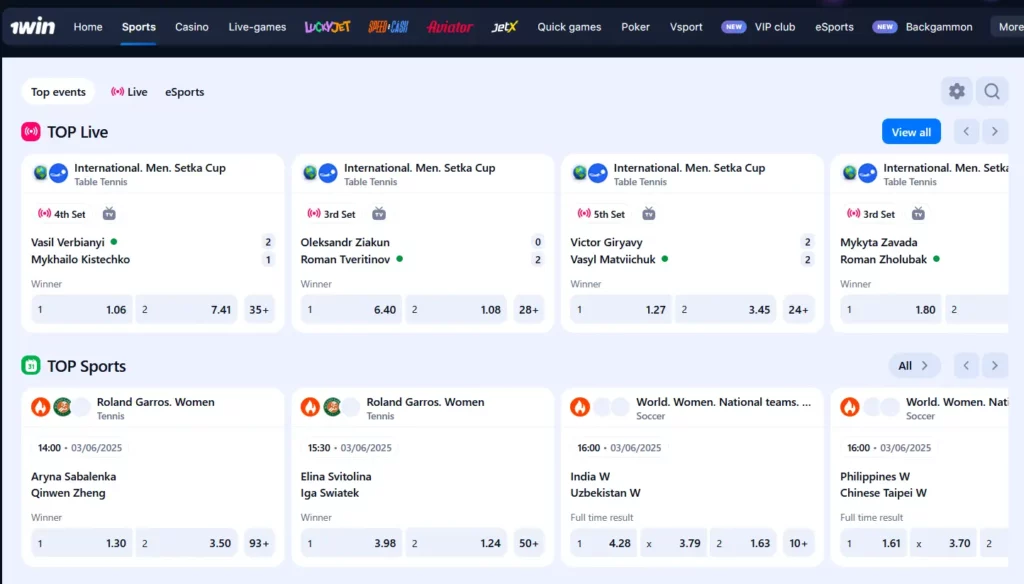Viewport: 1024px width, 584px height.
Task: Open Live-games section
Action: pyautogui.click(x=257, y=27)
